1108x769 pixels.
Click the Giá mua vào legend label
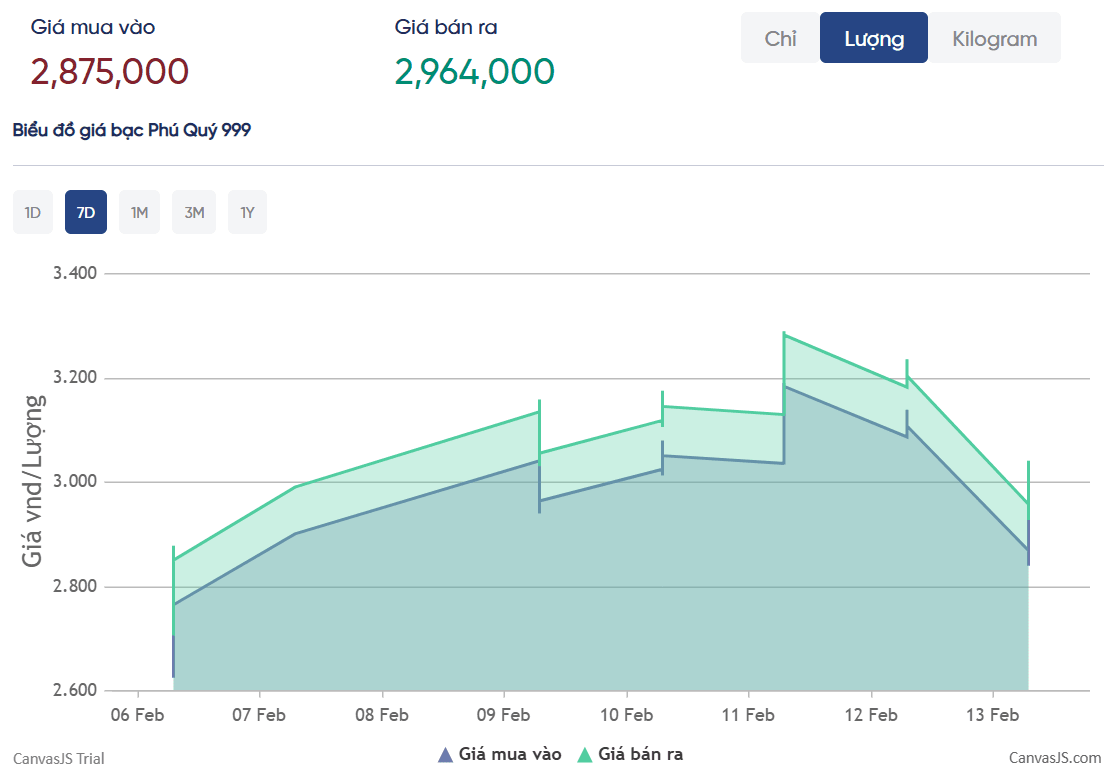click(510, 754)
